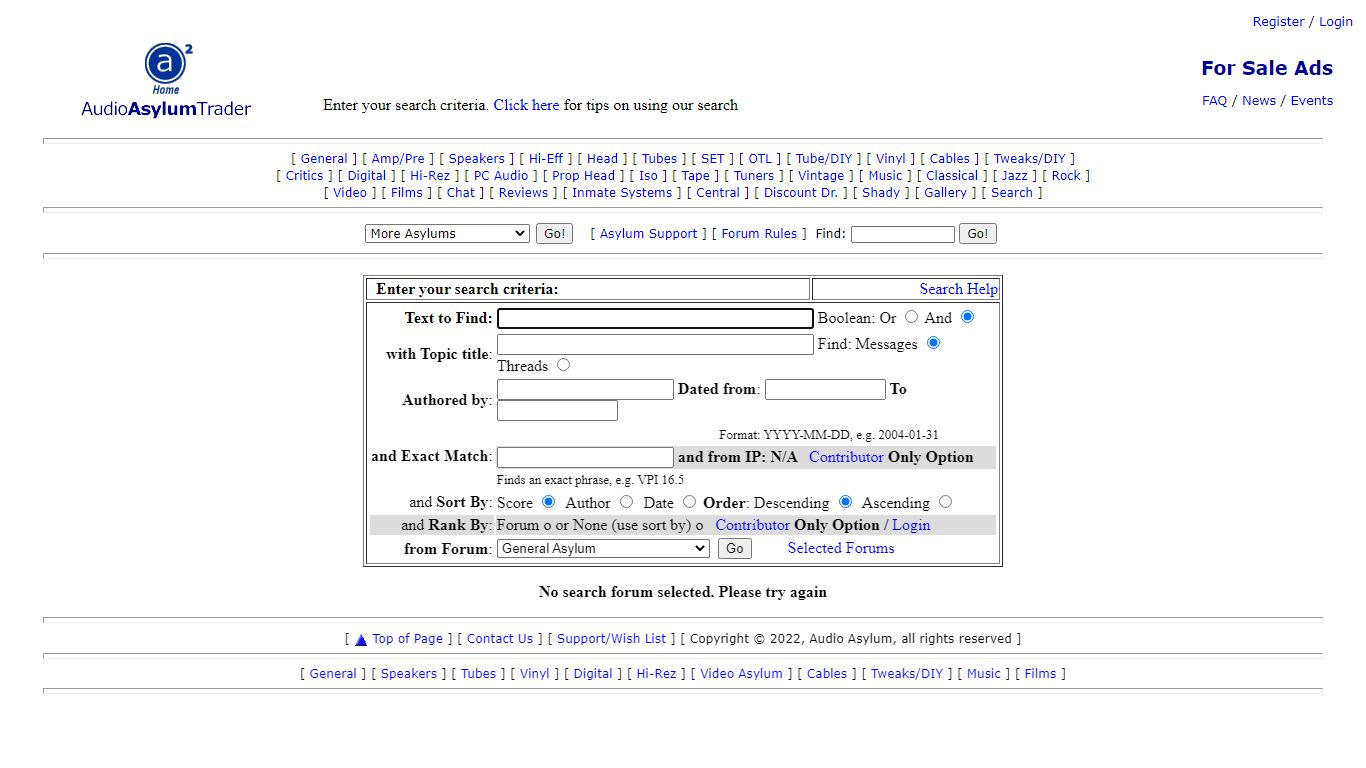Image resolution: width=1366 pixels, height=768 pixels.
Task: Open Video Asylum footer link
Action: (741, 673)
